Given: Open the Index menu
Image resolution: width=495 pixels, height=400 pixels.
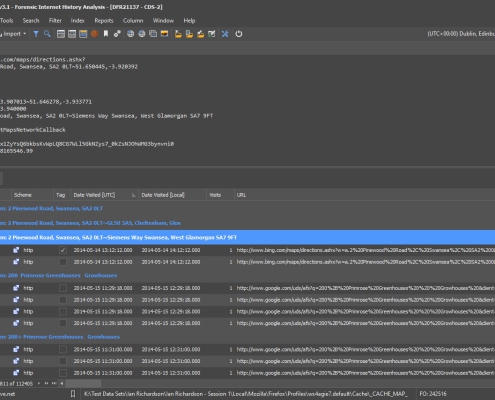Looking at the screenshot, I should 77,21.
